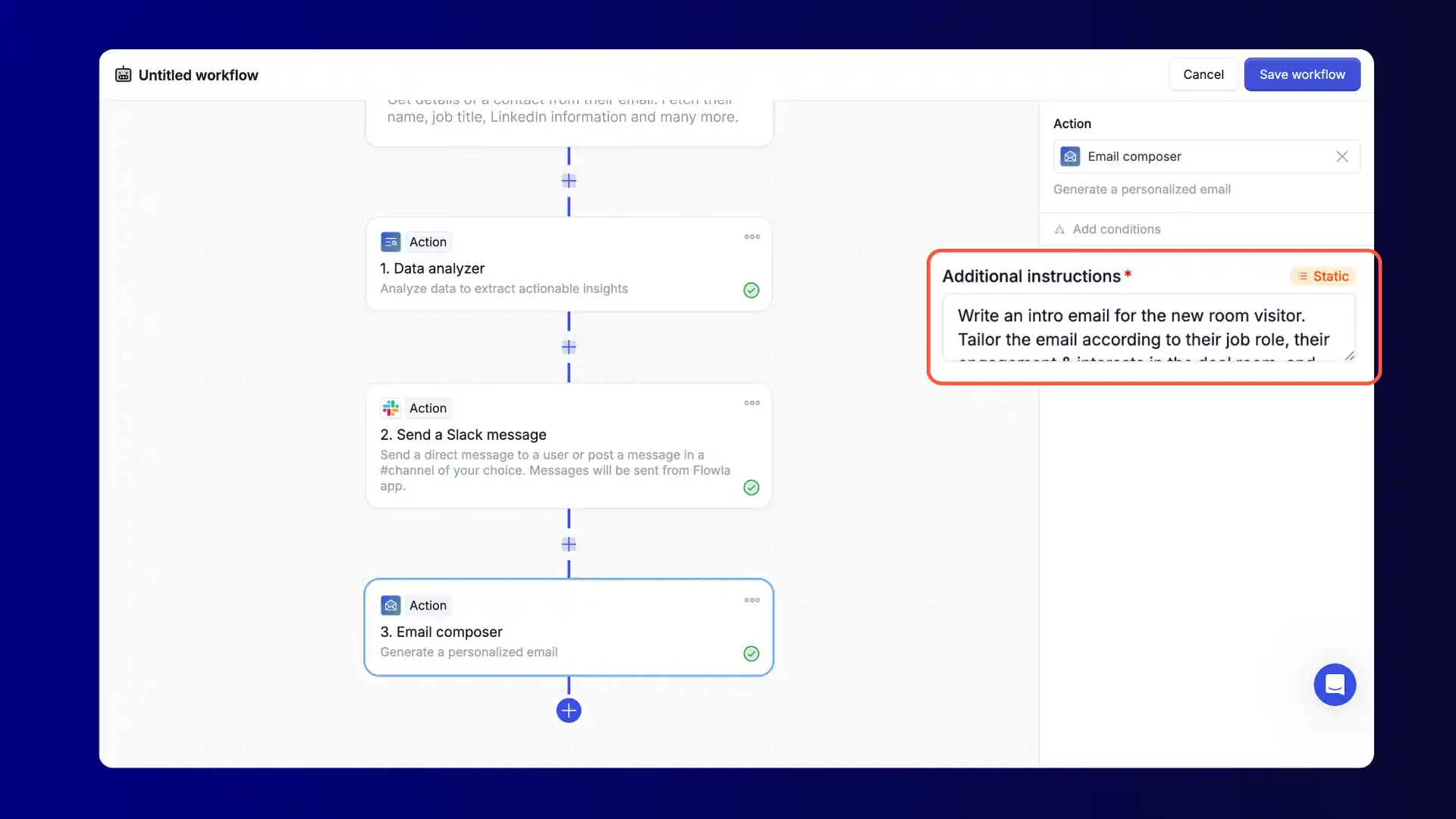Select the 1. Data analyzer step
This screenshot has width=1456, height=819.
coord(569,265)
